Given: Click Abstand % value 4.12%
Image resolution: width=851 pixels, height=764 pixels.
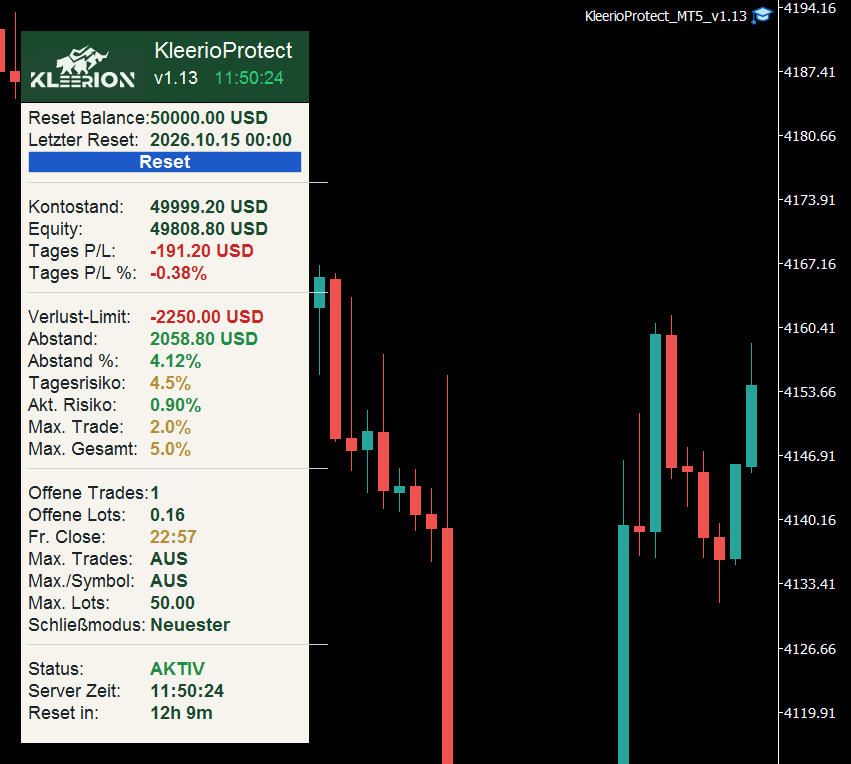Looking at the screenshot, I should click(176, 361).
